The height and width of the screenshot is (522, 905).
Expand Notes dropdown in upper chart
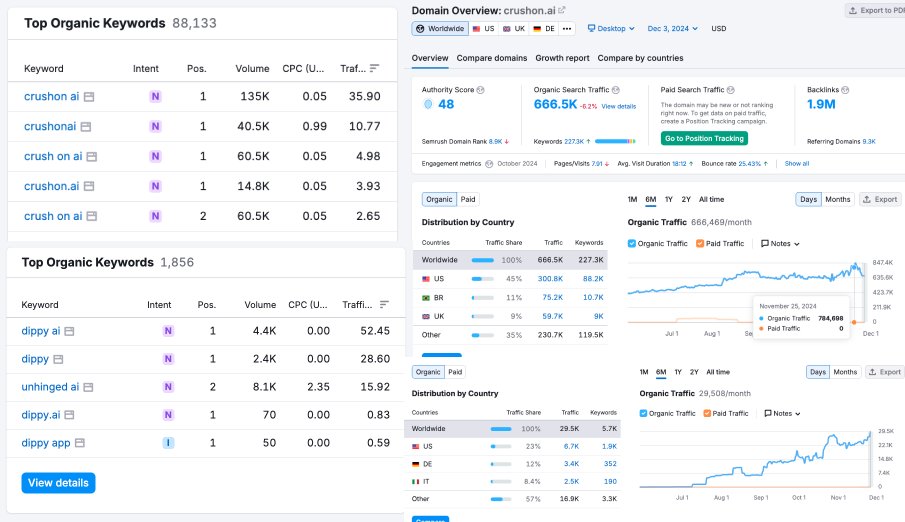click(x=780, y=243)
